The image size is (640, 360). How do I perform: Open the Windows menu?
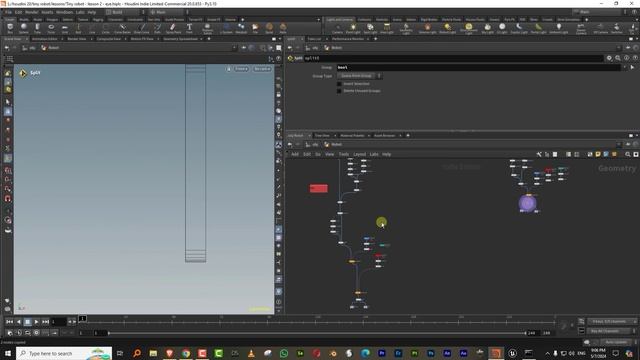[64, 12]
